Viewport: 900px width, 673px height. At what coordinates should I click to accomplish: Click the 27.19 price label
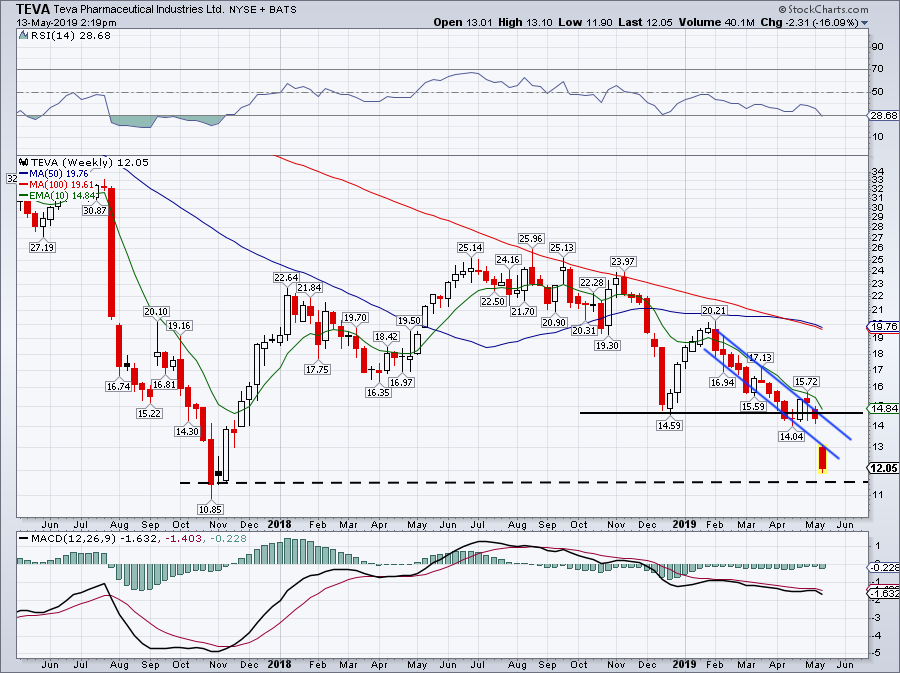coord(42,247)
